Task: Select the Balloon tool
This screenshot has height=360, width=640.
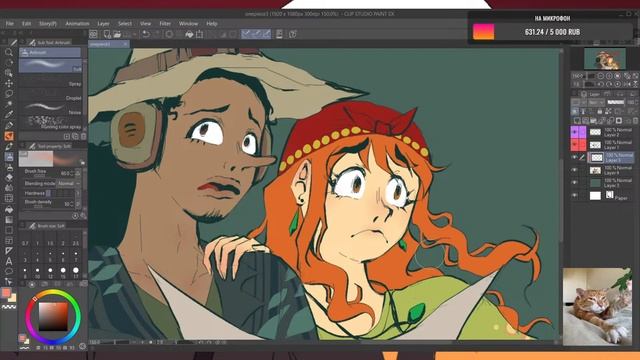Action: coord(9,271)
